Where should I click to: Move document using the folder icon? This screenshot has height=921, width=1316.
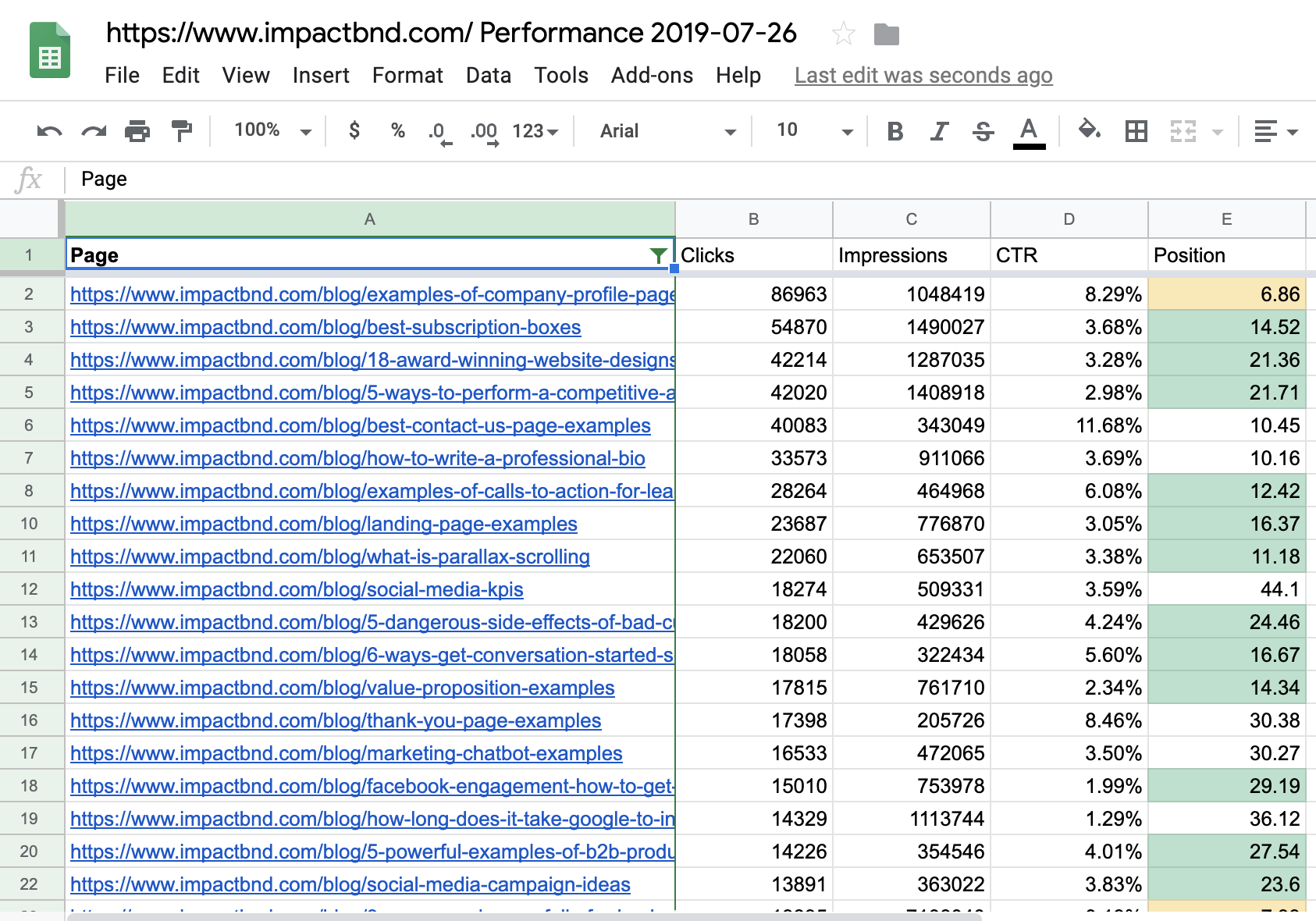click(x=886, y=34)
